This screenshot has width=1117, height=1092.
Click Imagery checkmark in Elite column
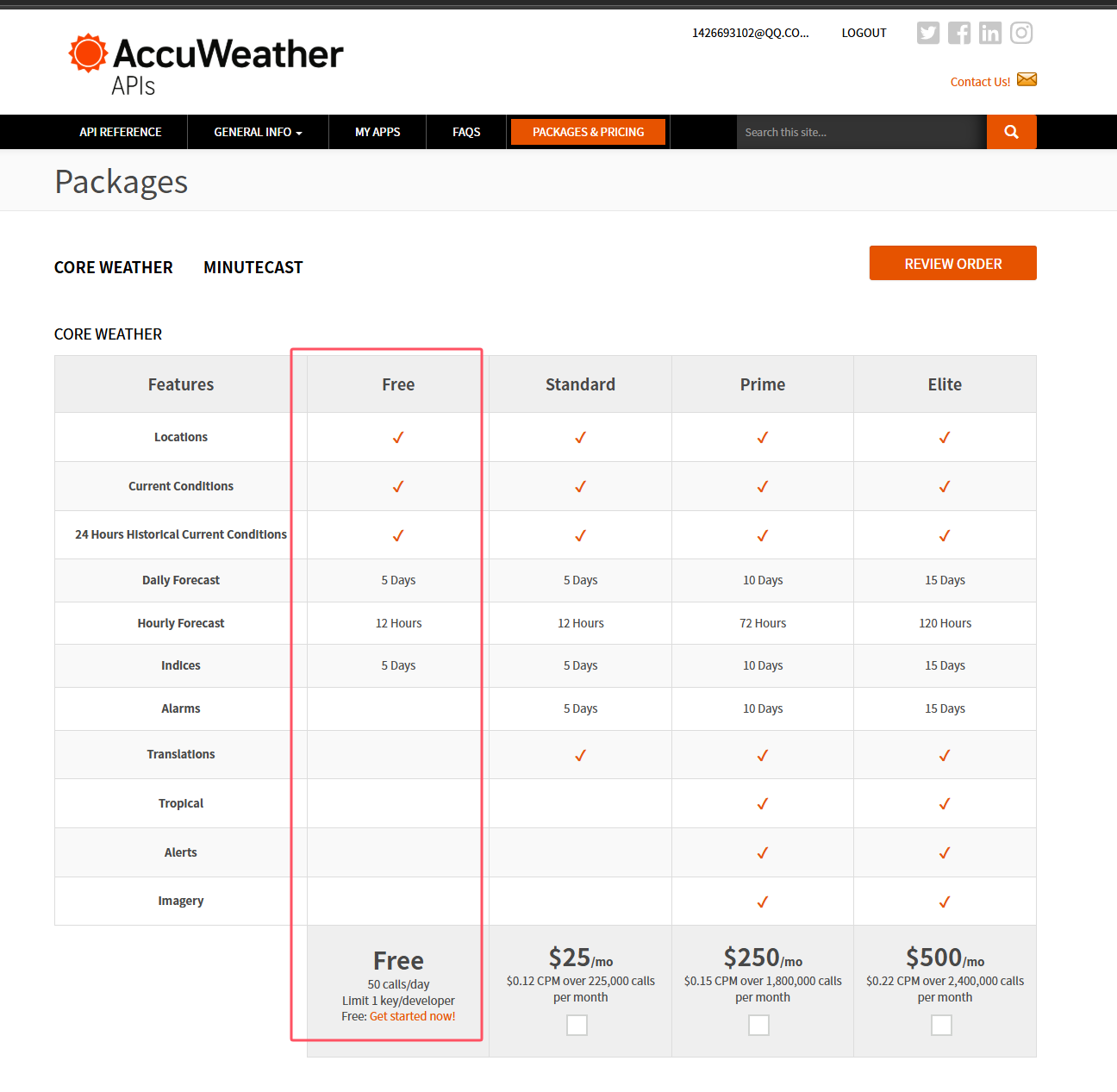pyautogui.click(x=945, y=902)
